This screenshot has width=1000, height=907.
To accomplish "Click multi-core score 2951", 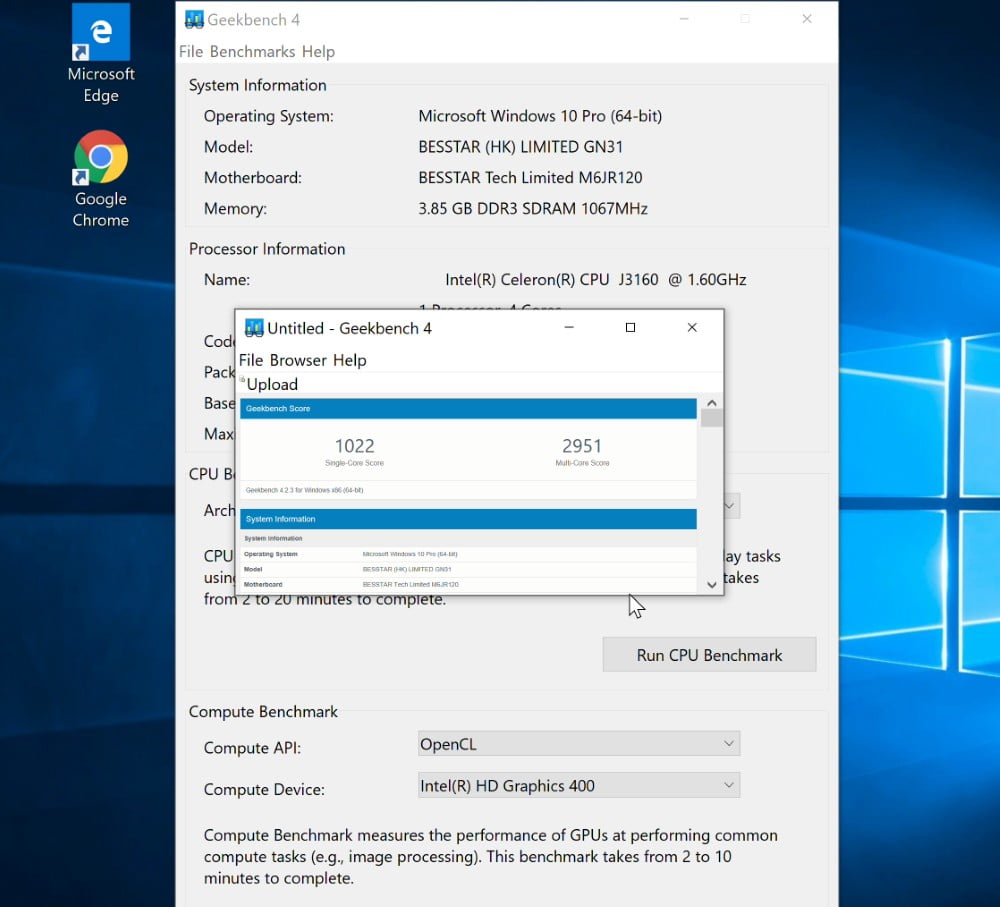I will pos(582,446).
